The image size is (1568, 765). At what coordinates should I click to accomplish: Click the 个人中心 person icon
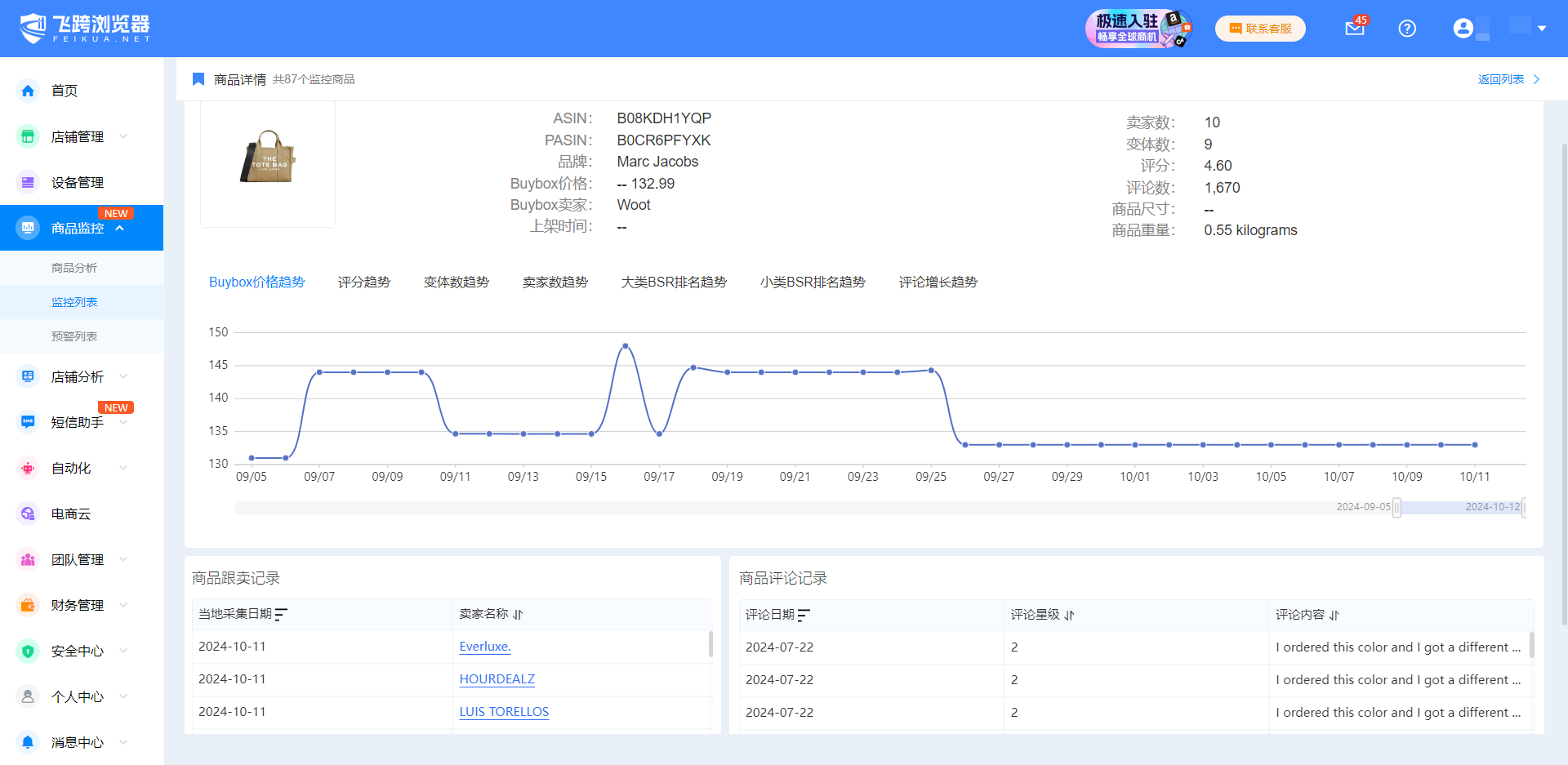28,696
